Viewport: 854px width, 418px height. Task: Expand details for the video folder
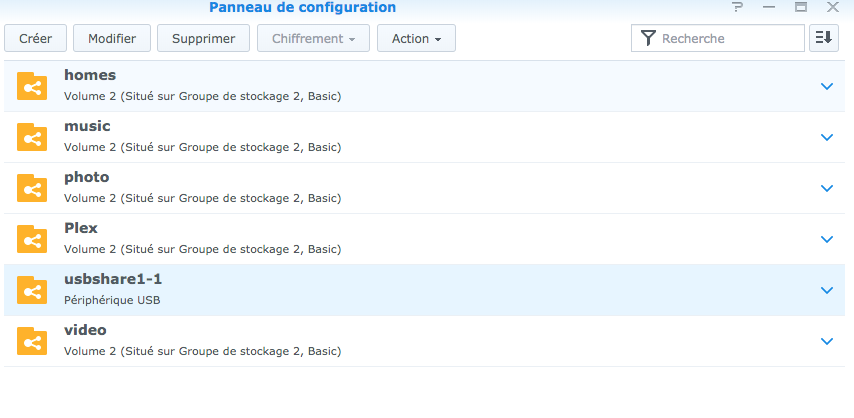coord(826,341)
